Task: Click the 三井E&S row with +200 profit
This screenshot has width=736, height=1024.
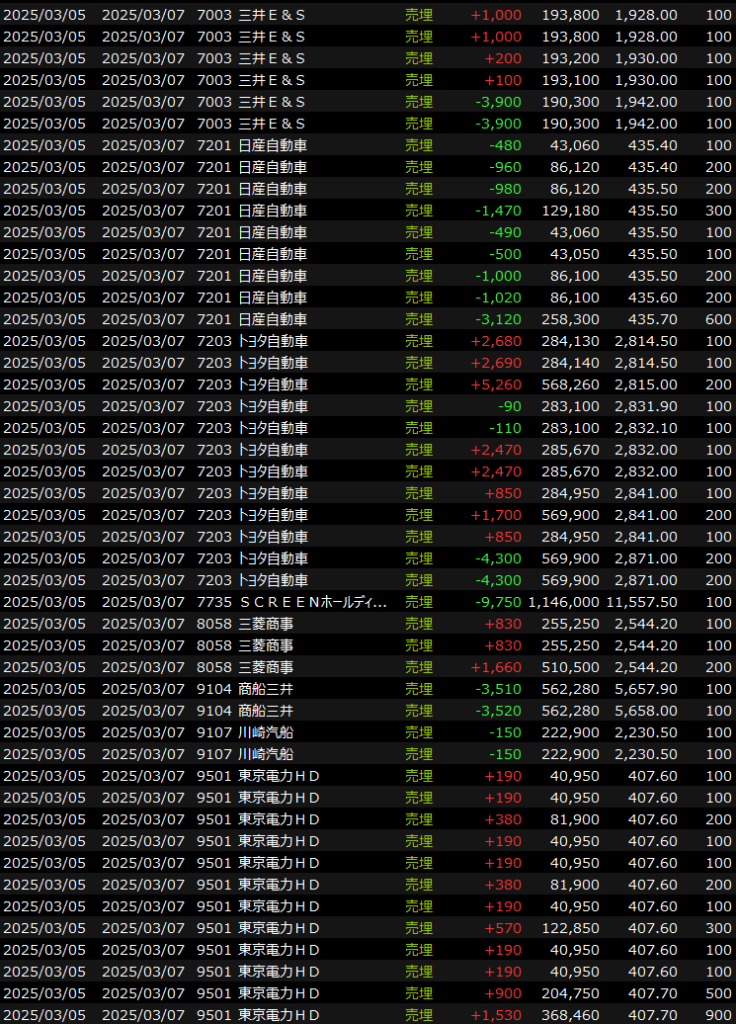Action: pos(271,58)
